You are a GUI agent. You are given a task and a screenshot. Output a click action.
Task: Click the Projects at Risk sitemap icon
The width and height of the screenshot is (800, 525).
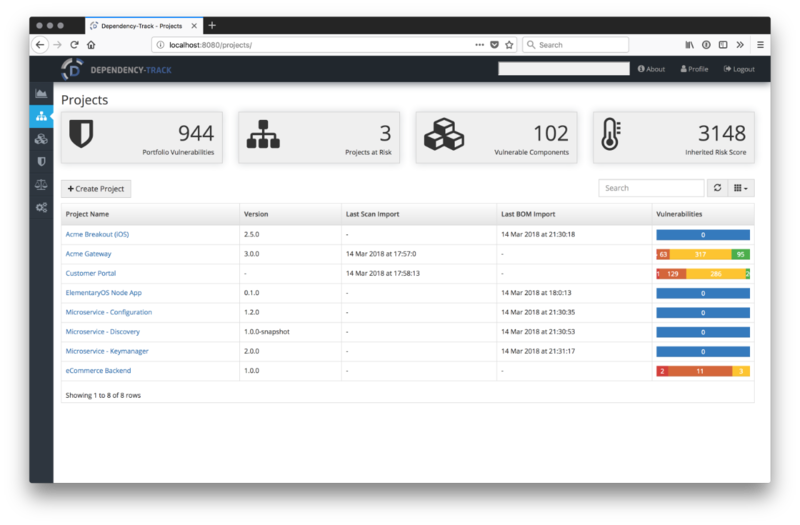263,134
